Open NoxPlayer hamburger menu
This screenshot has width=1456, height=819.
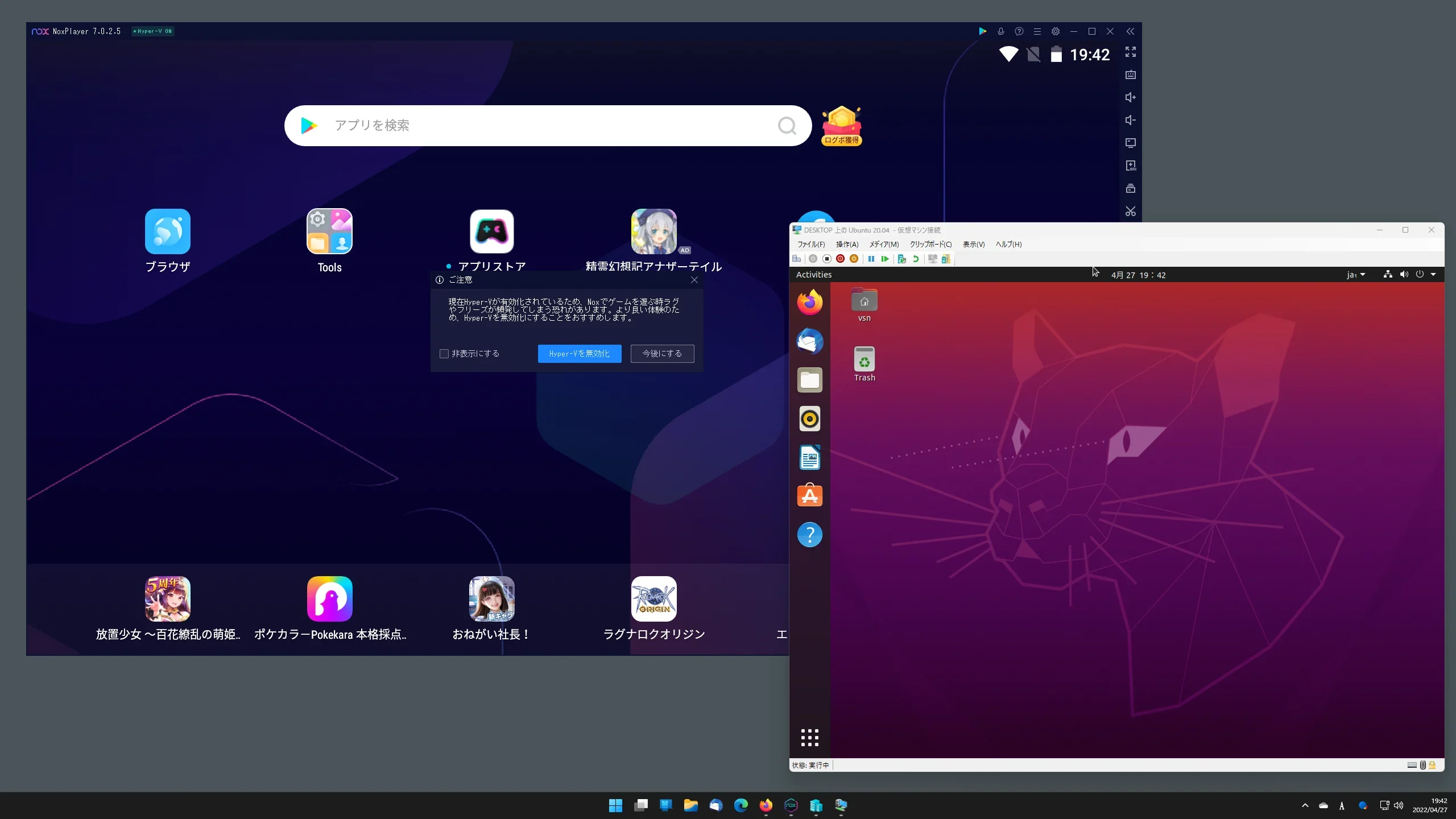coord(1037,31)
